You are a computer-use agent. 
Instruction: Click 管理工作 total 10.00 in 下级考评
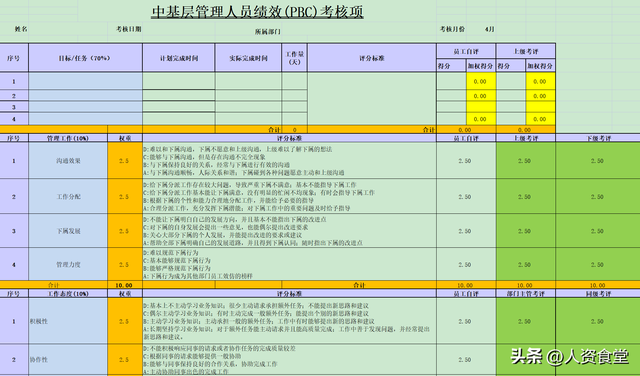tap(598, 285)
